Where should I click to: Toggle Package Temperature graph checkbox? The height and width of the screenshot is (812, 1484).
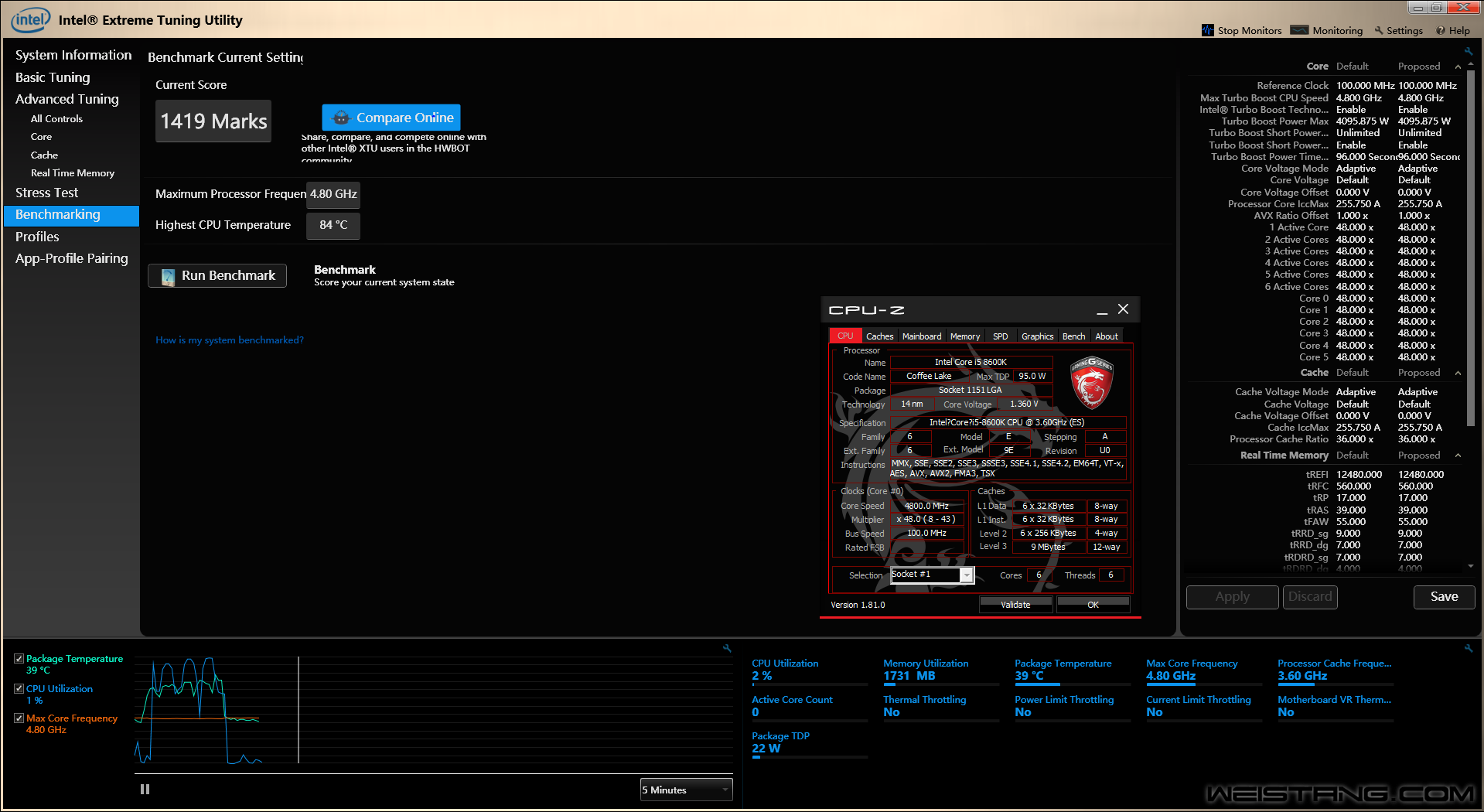(x=19, y=659)
